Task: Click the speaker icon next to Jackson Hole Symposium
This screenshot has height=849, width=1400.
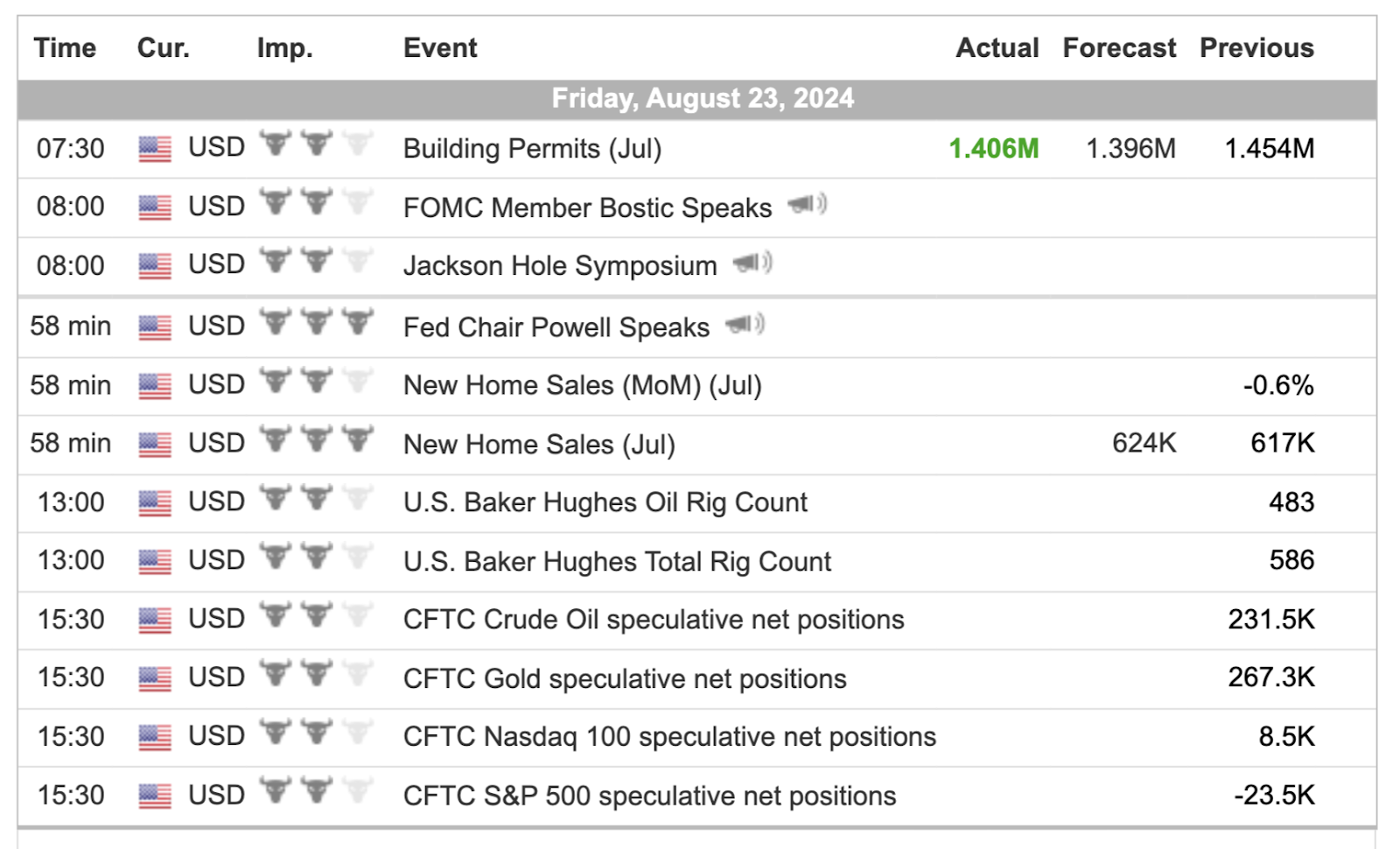Action: click(752, 263)
